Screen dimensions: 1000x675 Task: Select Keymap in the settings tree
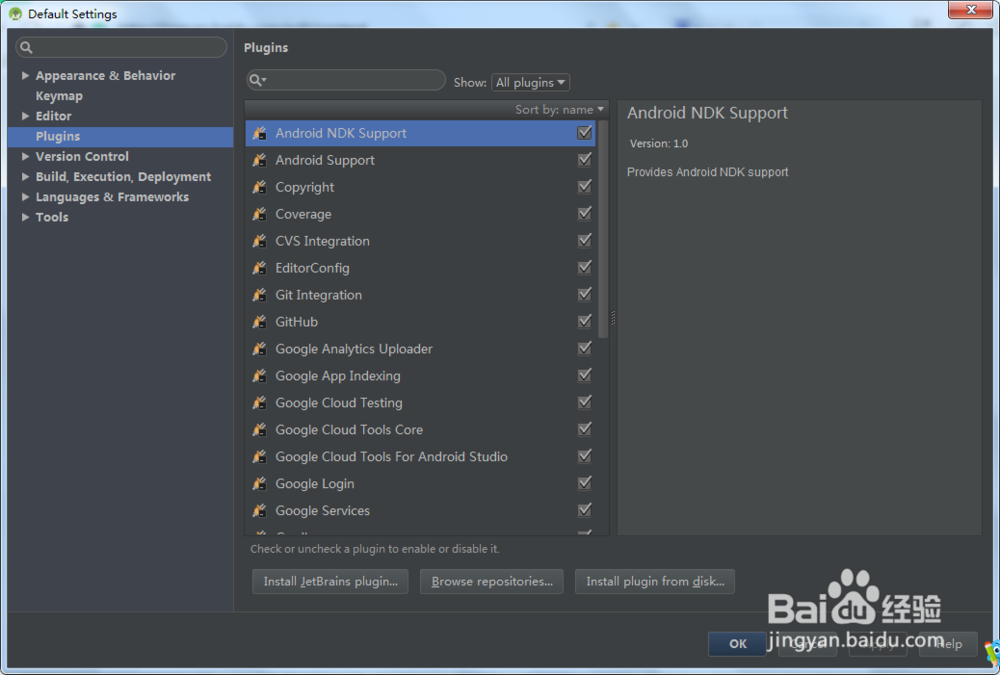pyautogui.click(x=59, y=96)
